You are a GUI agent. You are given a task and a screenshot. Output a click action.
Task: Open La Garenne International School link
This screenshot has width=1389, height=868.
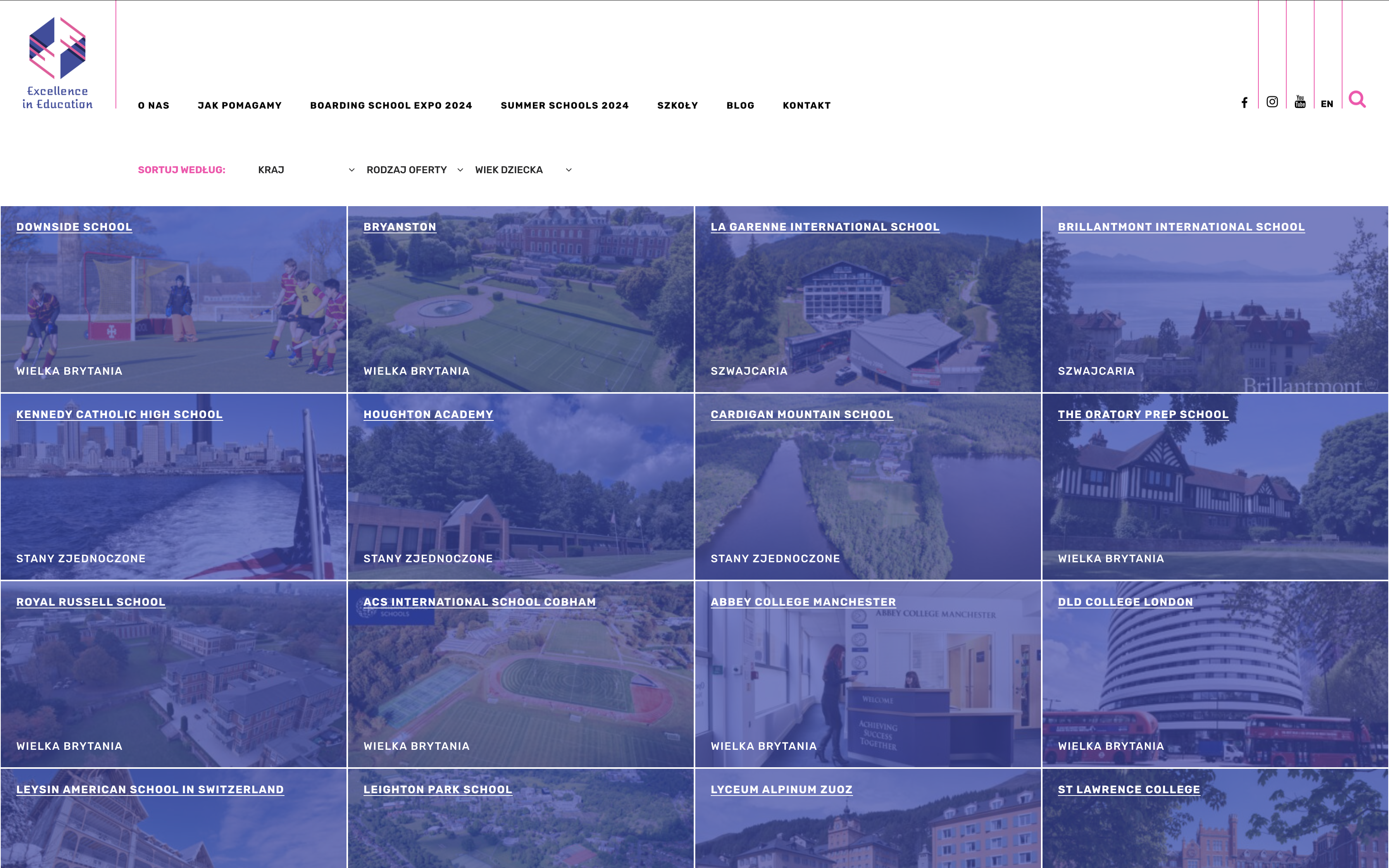[x=825, y=227]
